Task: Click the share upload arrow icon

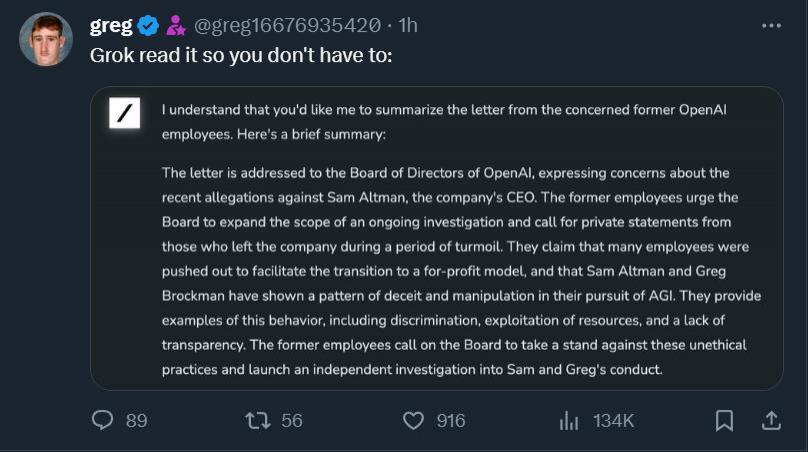Action: (x=771, y=421)
